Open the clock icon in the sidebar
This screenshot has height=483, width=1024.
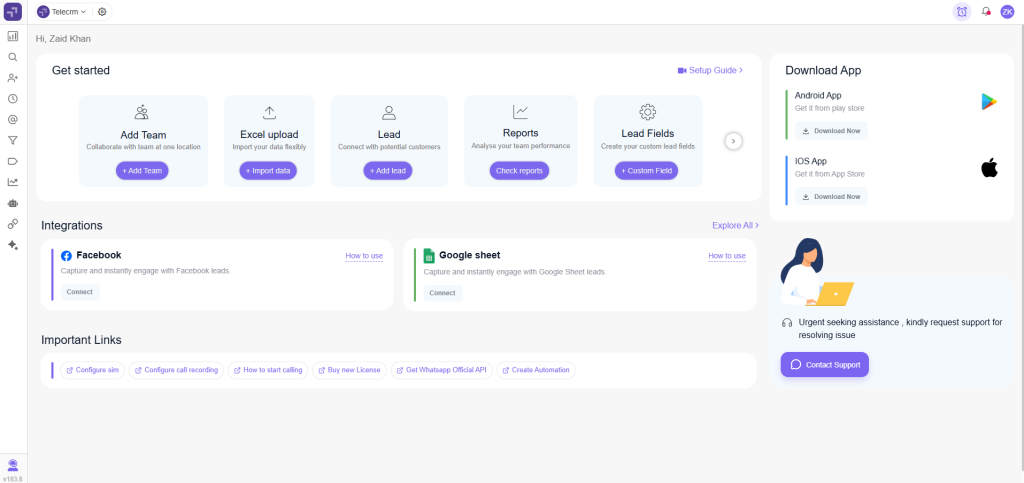13,99
